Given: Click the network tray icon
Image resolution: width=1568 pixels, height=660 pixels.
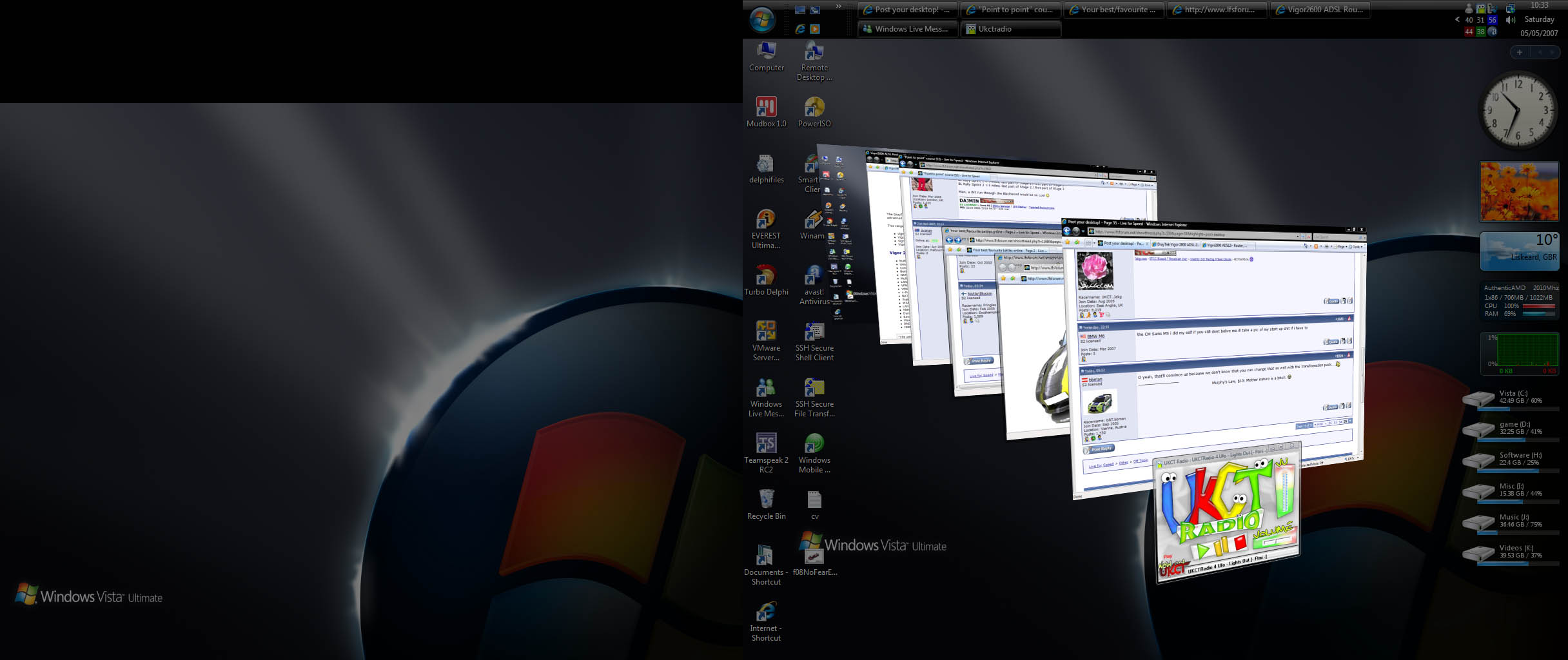Looking at the screenshot, I should pos(1510,8).
